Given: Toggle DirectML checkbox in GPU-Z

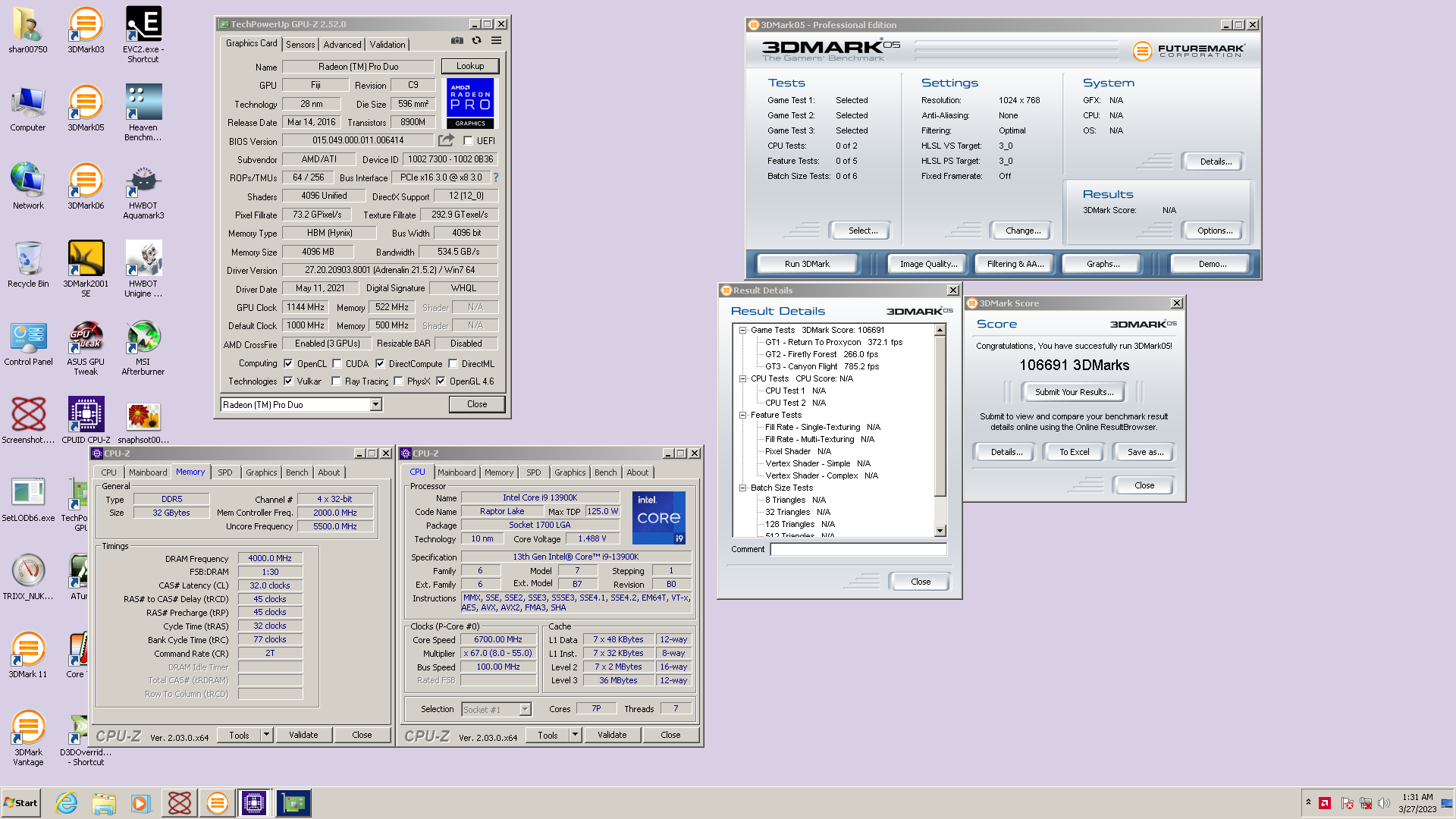Looking at the screenshot, I should point(453,364).
